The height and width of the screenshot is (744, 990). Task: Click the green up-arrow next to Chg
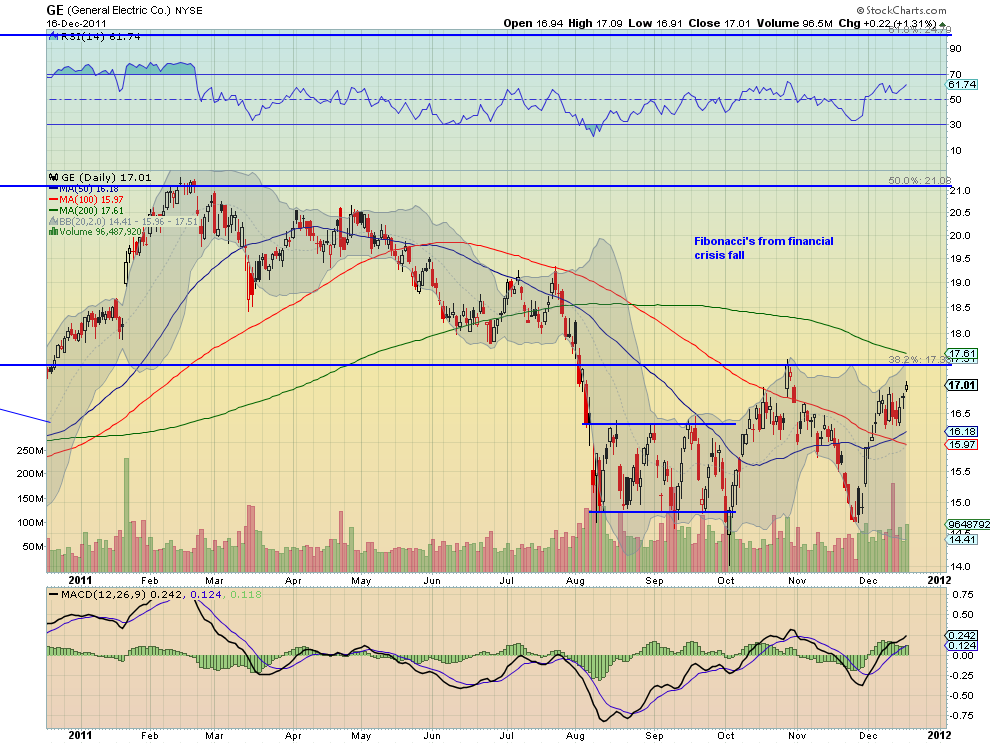(x=942, y=23)
